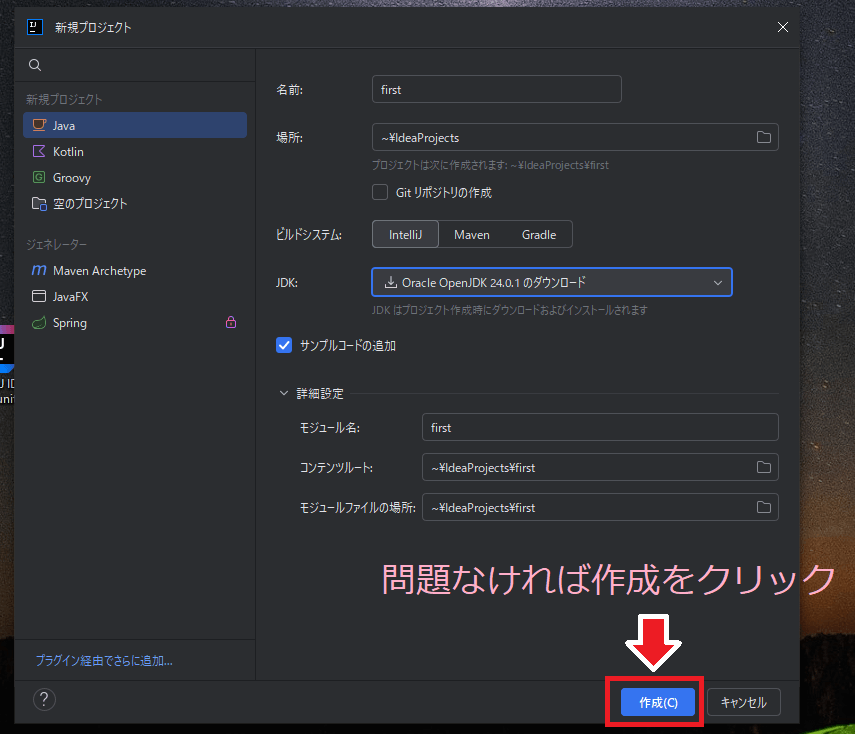Click the キャンセル button
855x734 pixels.
pos(744,702)
